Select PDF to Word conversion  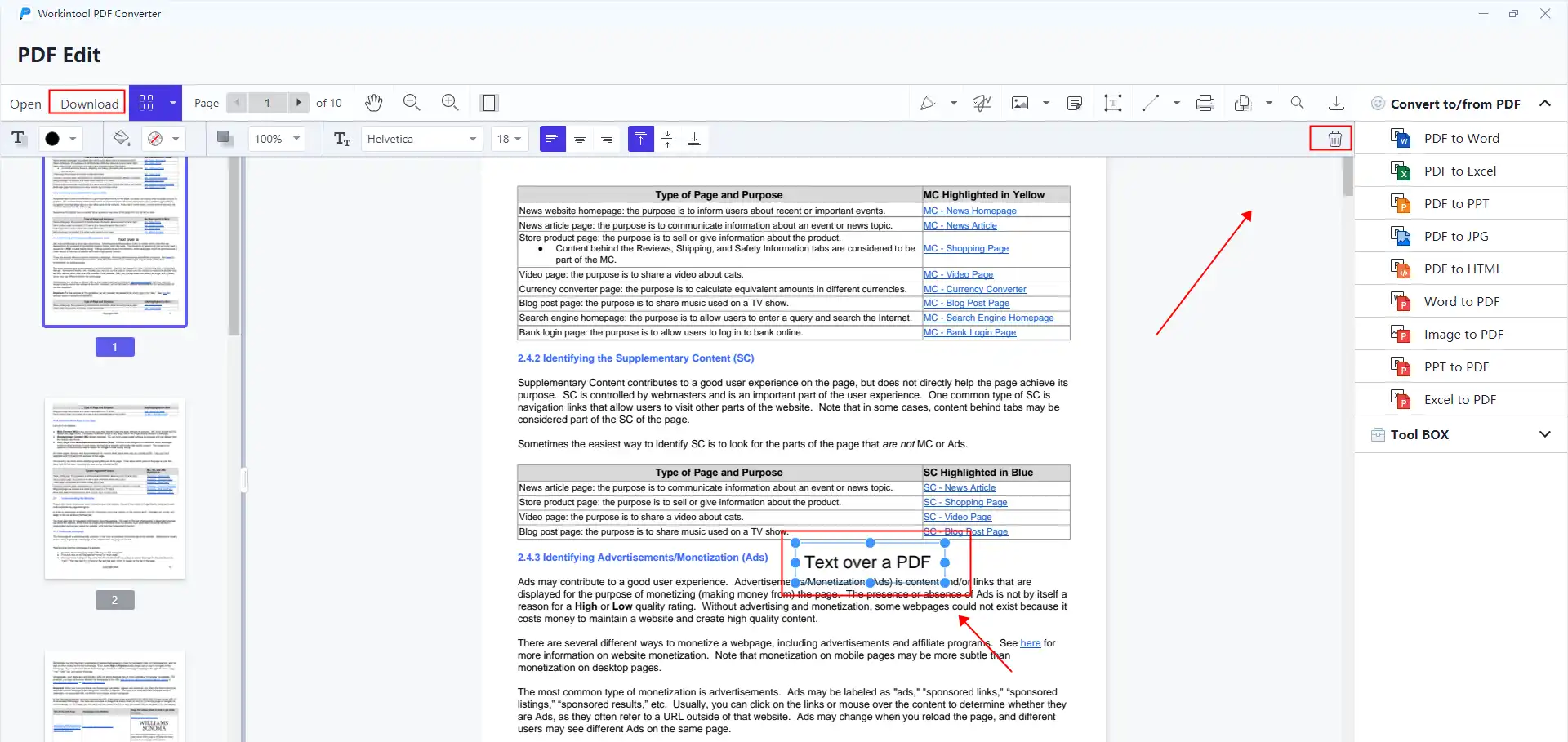(x=1461, y=138)
